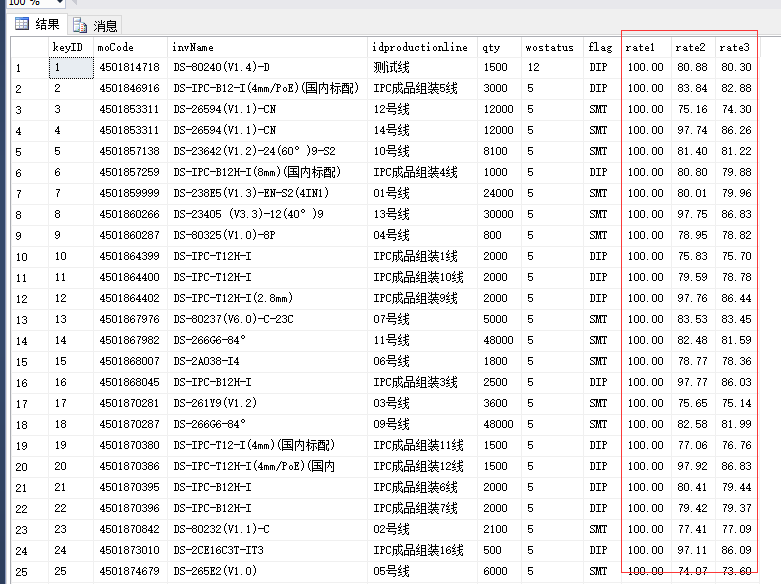Click cell DS-2A038-I4
Screen dimensions: 781x584
pos(267,361)
